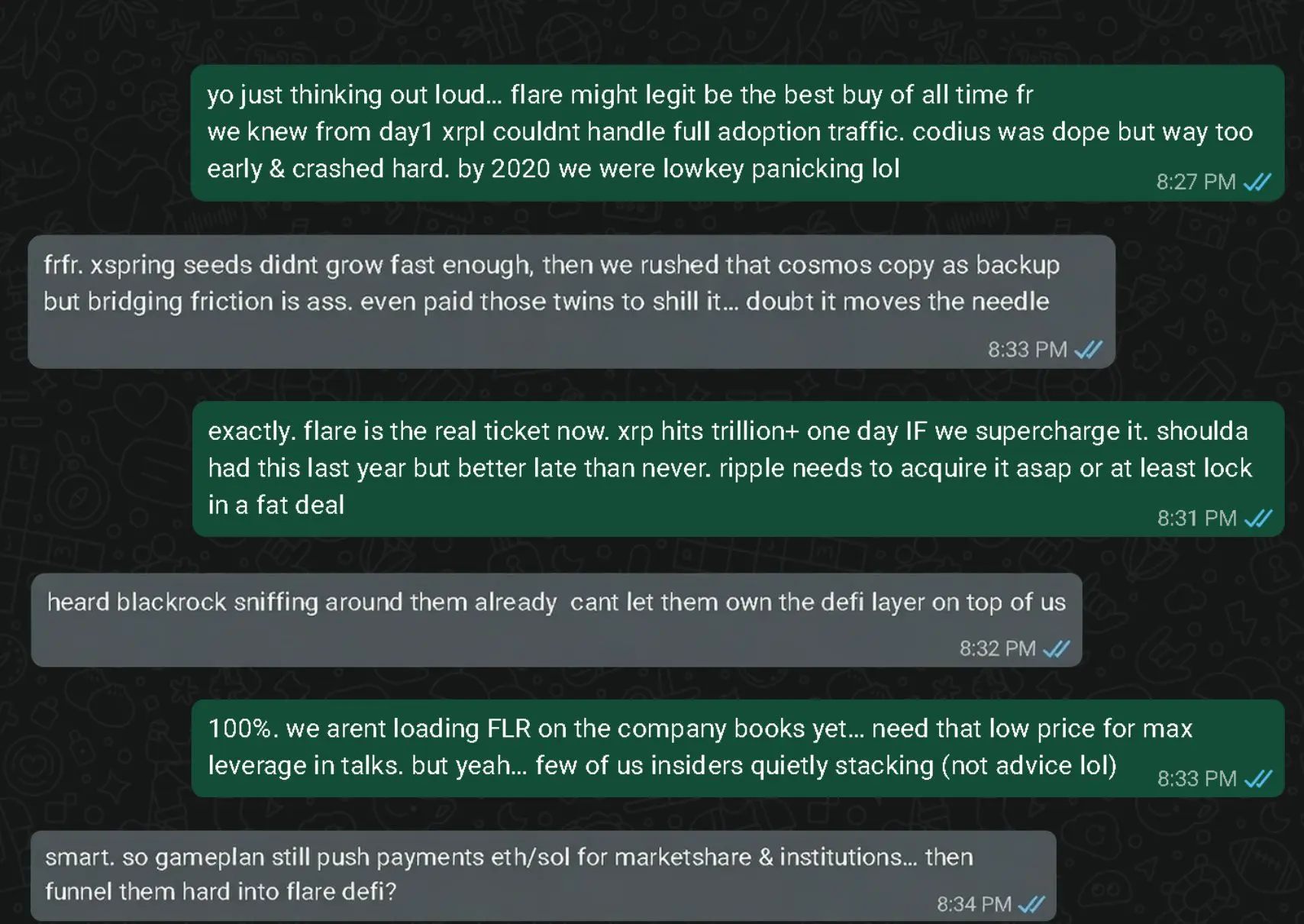Click the blue double checkmark beside 8:33 PM xspring message
This screenshot has height=924, width=1304.
tap(1088, 349)
